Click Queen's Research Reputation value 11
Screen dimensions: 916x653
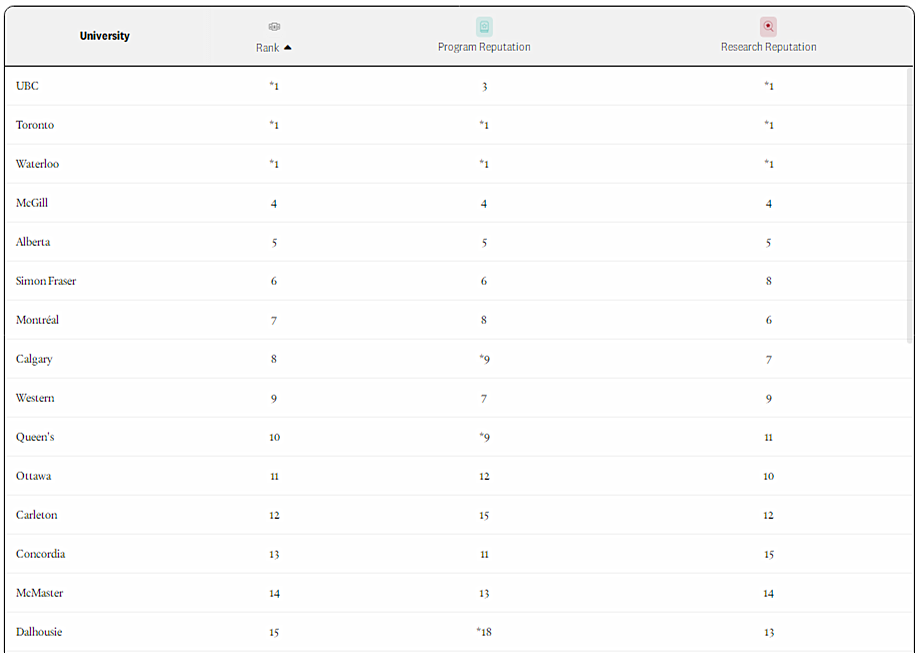pyautogui.click(x=768, y=437)
